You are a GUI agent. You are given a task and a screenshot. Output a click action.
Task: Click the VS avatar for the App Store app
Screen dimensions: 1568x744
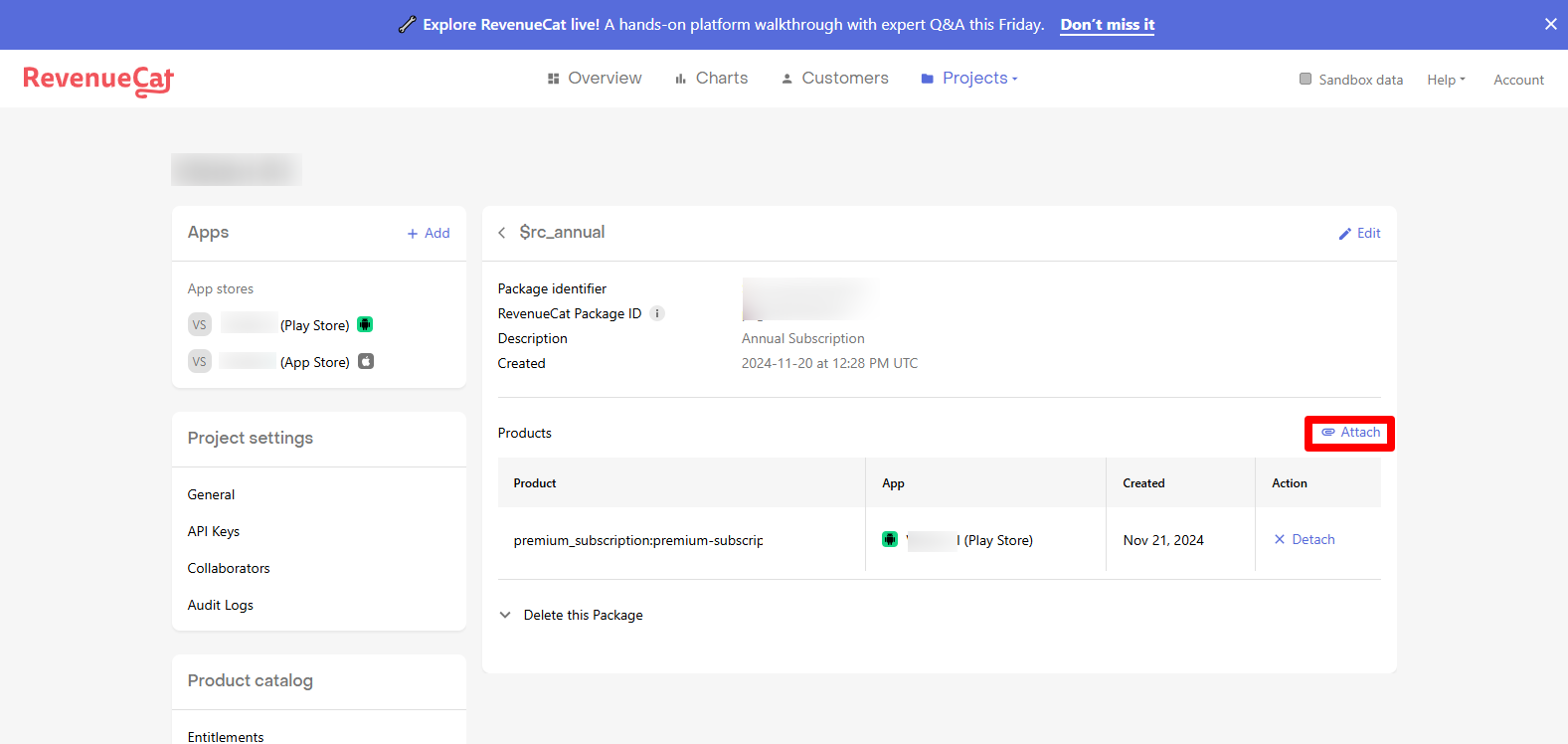(200, 362)
